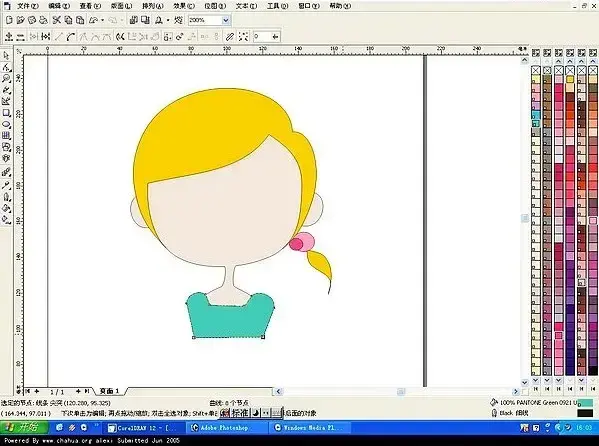
Task: Open the 效果 (Effects) menu
Action: 184,6
